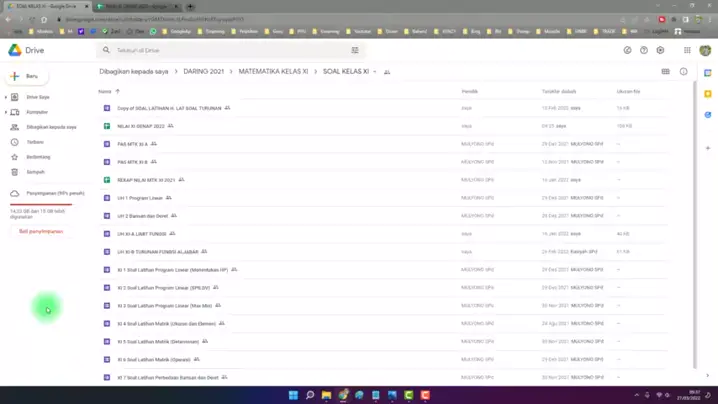Image resolution: width=718 pixels, height=404 pixels.
Task: Show the folder details info panel
Action: click(684, 72)
